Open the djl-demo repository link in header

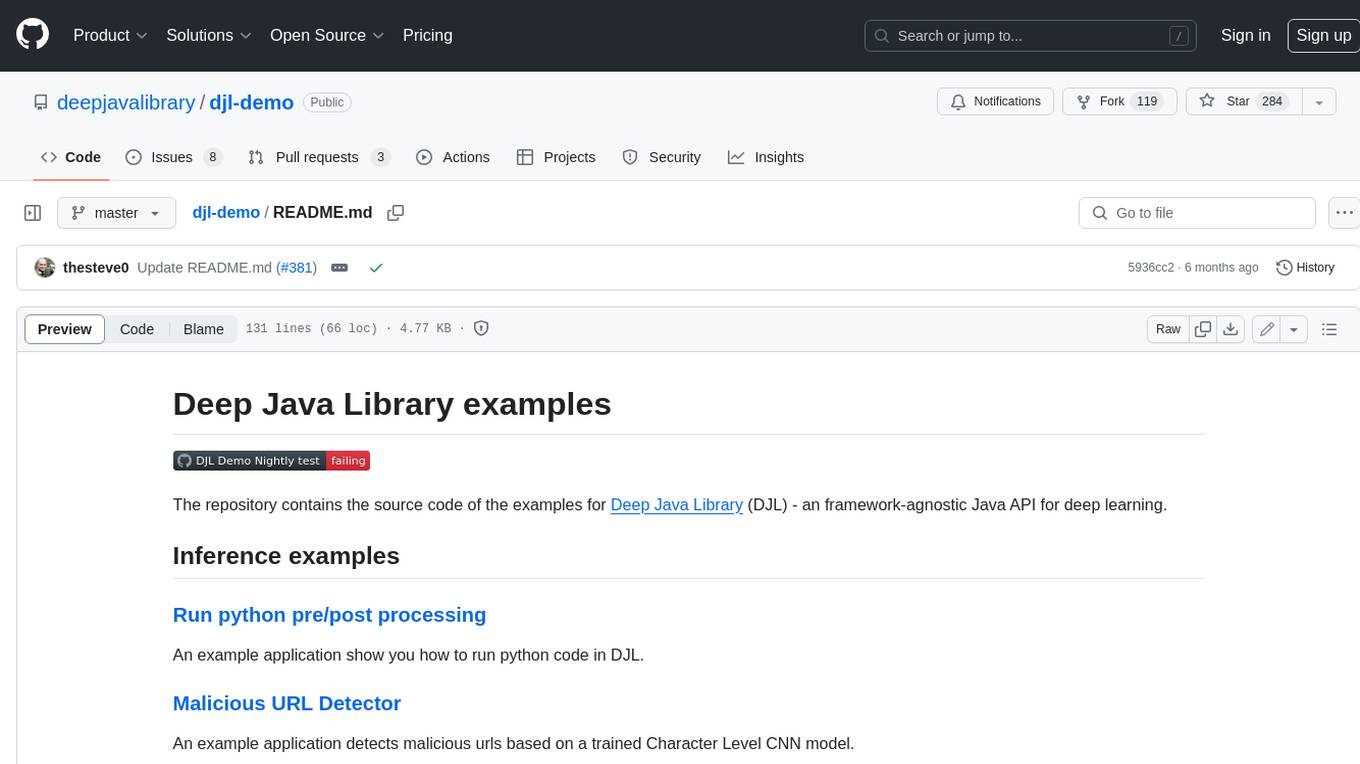click(x=251, y=102)
